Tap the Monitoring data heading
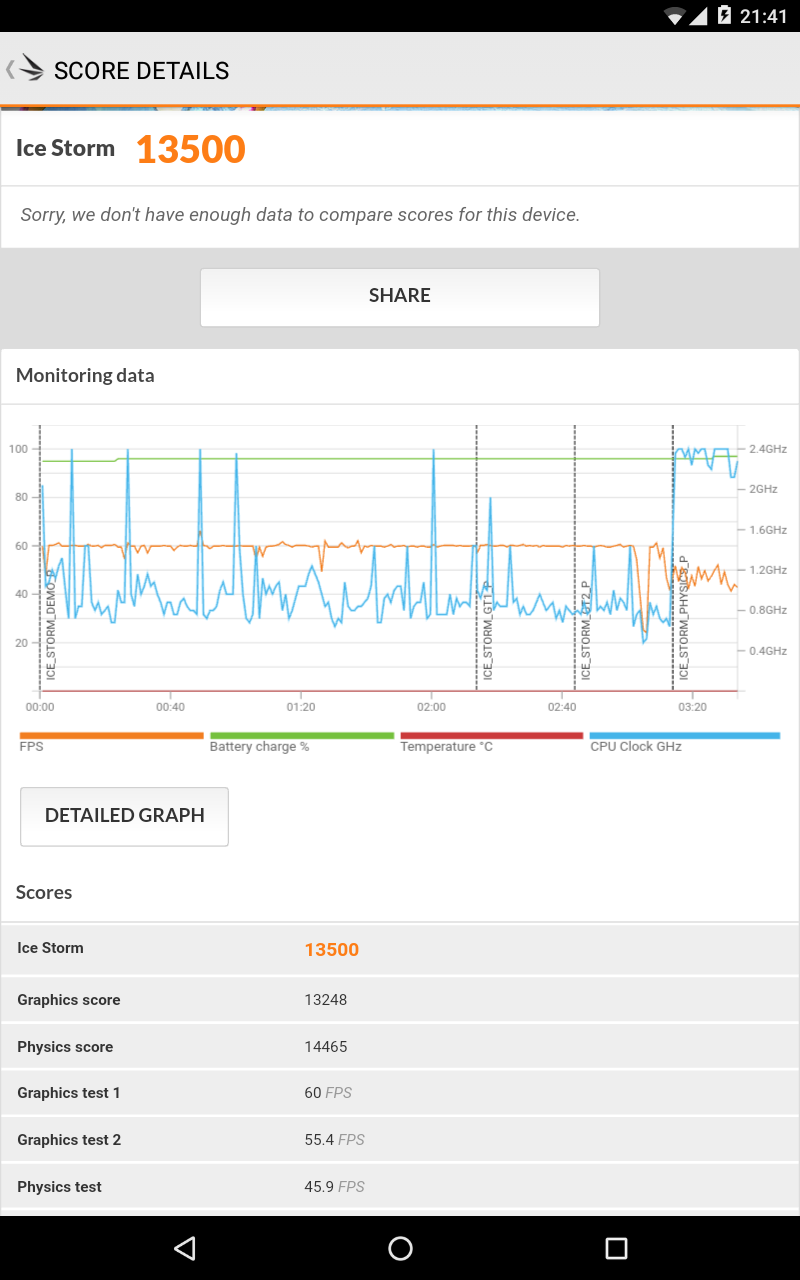Image resolution: width=800 pixels, height=1280 pixels. point(85,376)
